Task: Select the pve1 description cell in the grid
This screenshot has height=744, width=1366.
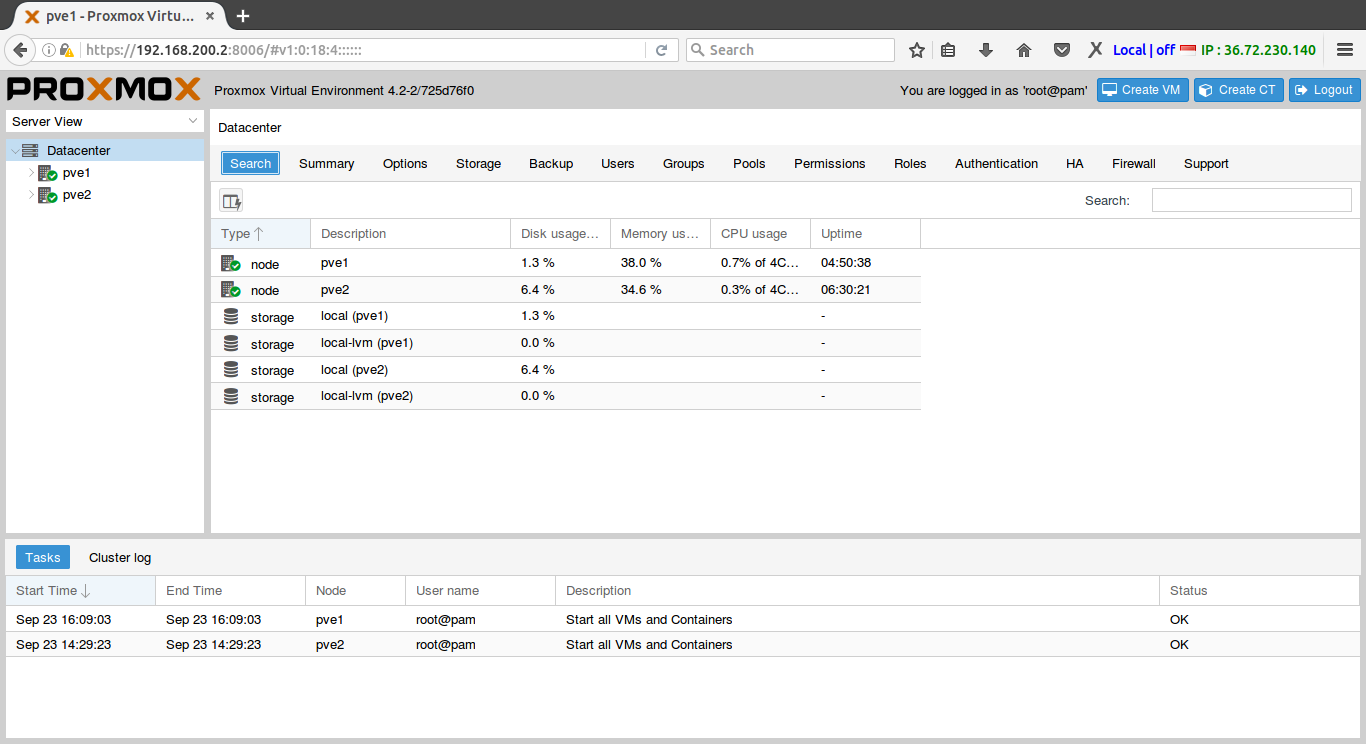Action: pos(410,263)
